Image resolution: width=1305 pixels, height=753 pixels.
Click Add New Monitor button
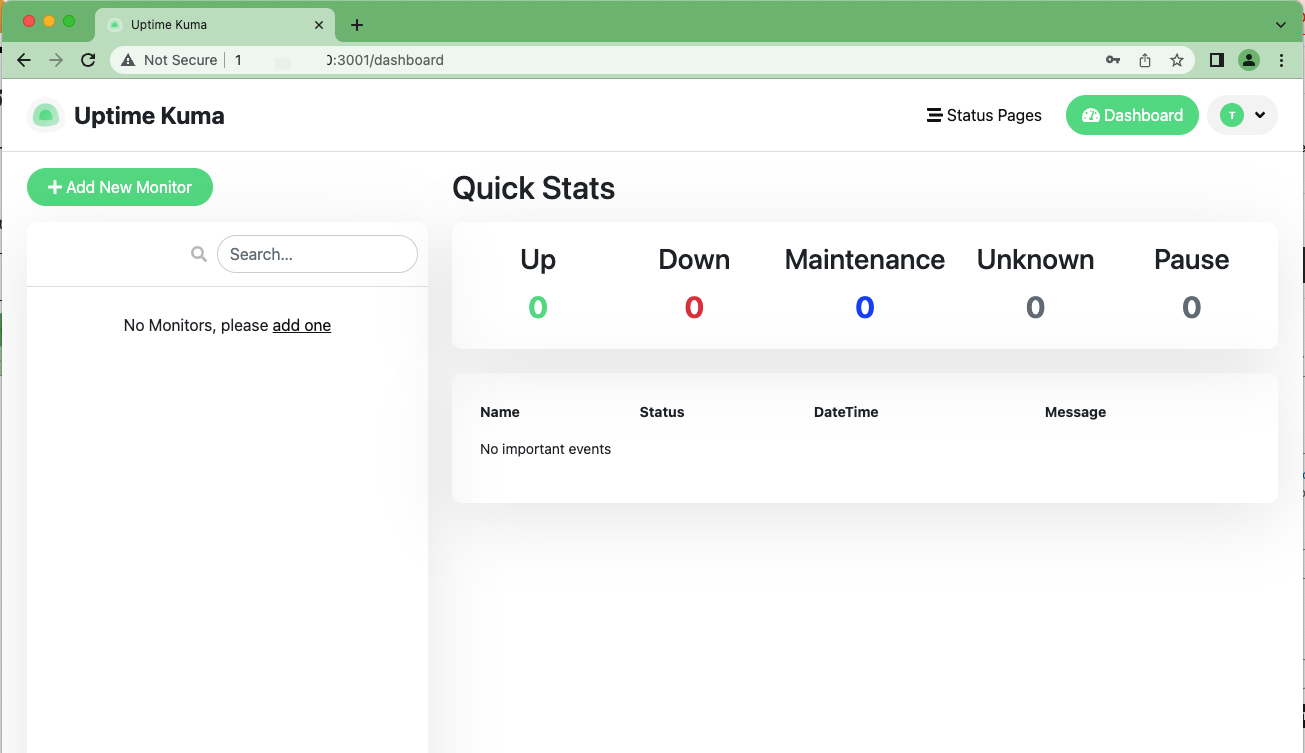120,187
